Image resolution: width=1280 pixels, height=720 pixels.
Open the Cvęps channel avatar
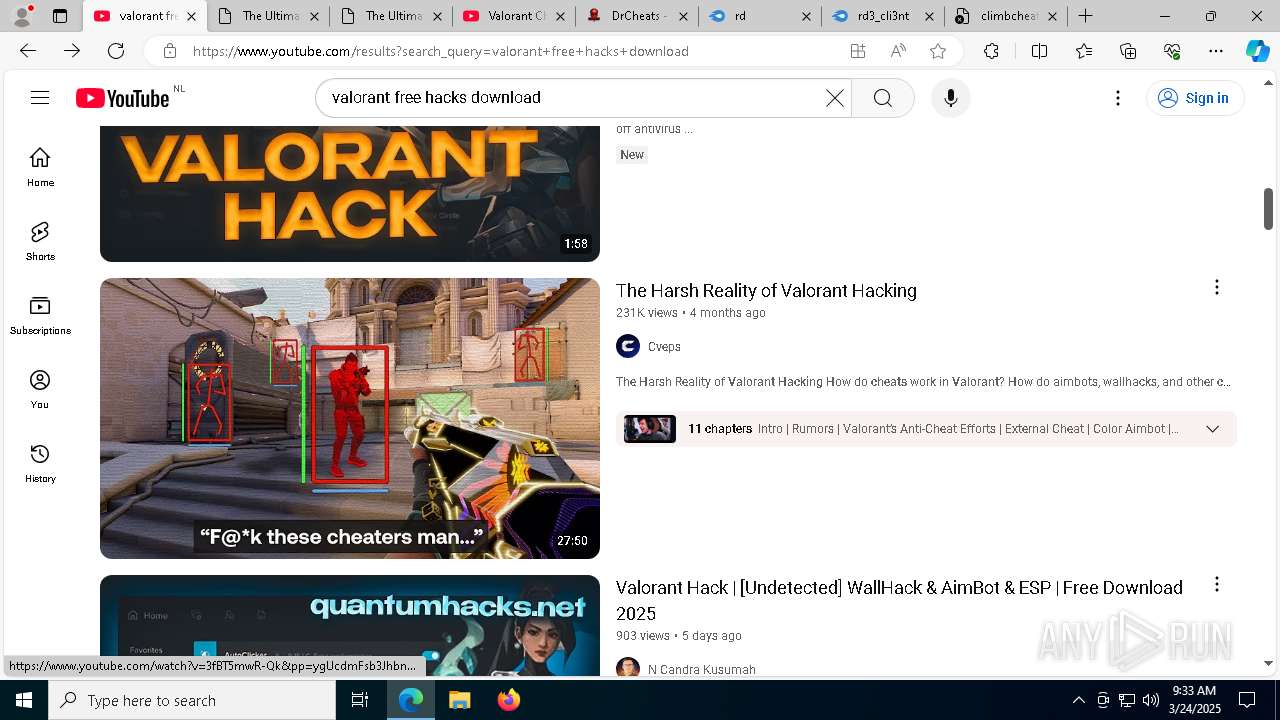[x=628, y=347]
